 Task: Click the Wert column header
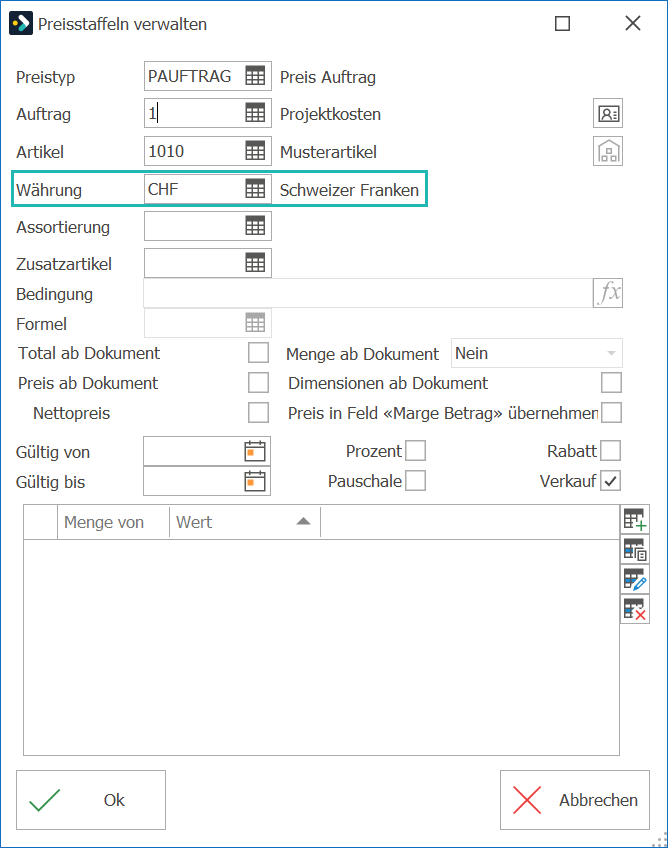pos(245,522)
